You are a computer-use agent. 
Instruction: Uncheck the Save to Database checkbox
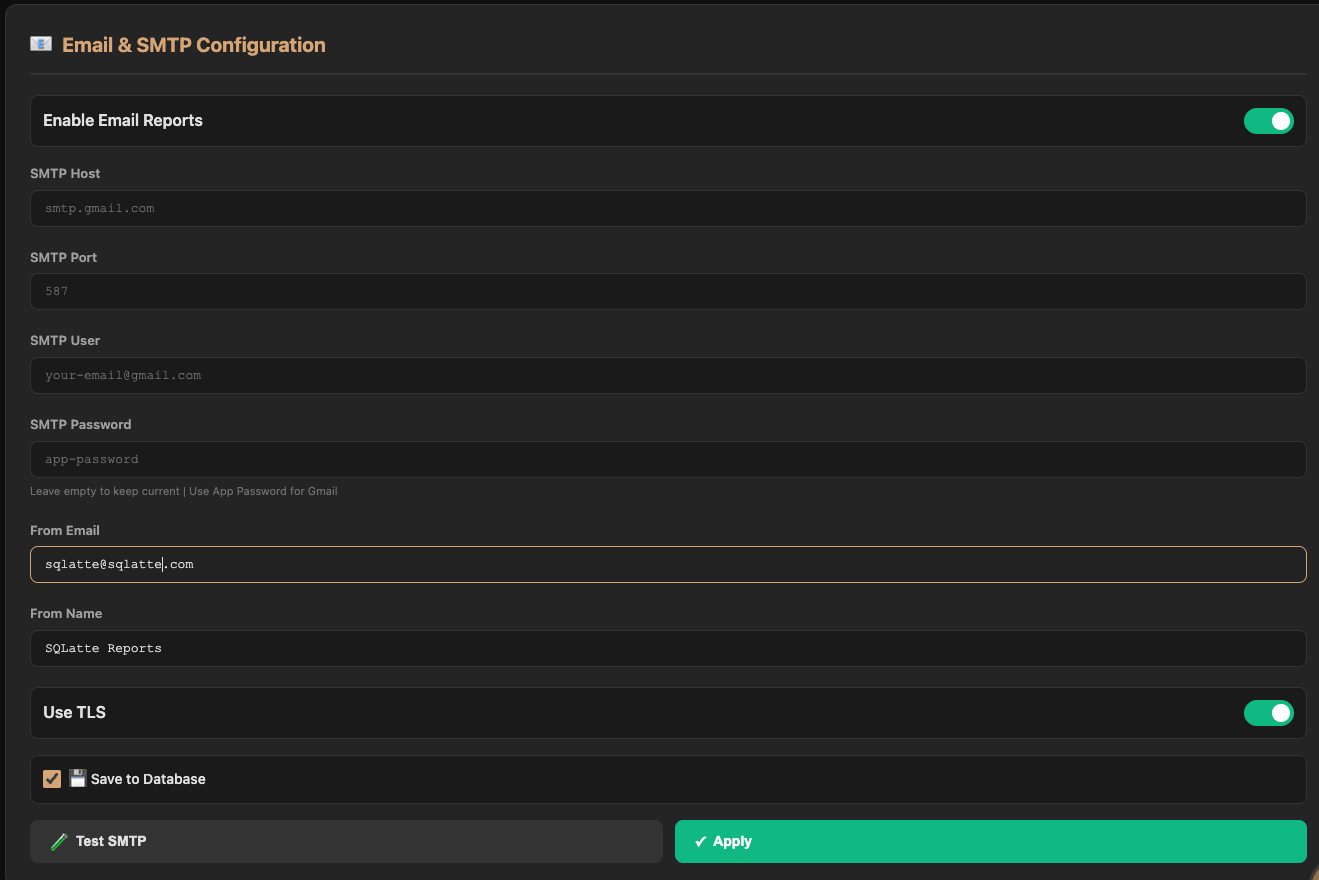(x=52, y=779)
